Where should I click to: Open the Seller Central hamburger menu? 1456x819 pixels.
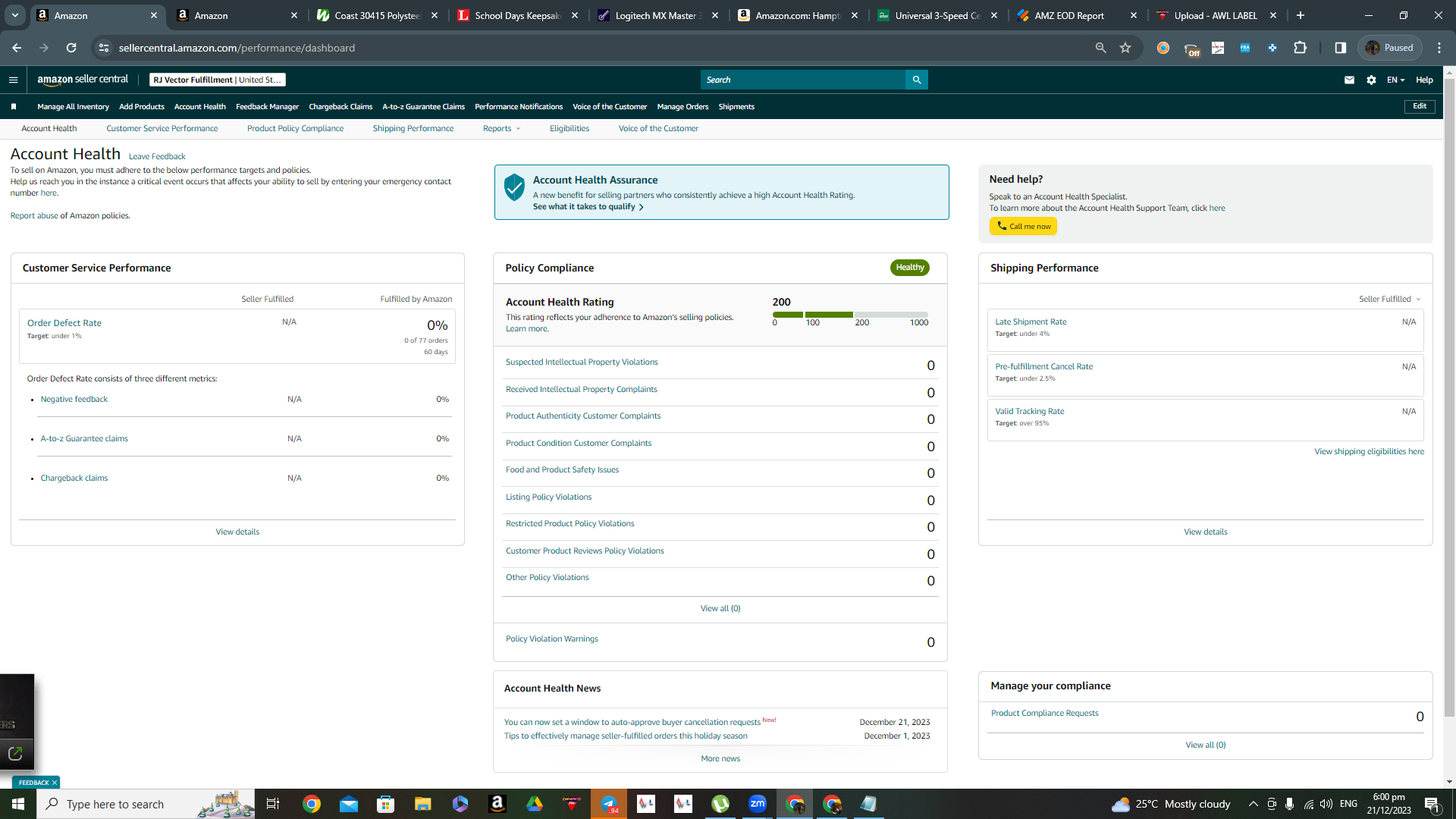(13, 80)
